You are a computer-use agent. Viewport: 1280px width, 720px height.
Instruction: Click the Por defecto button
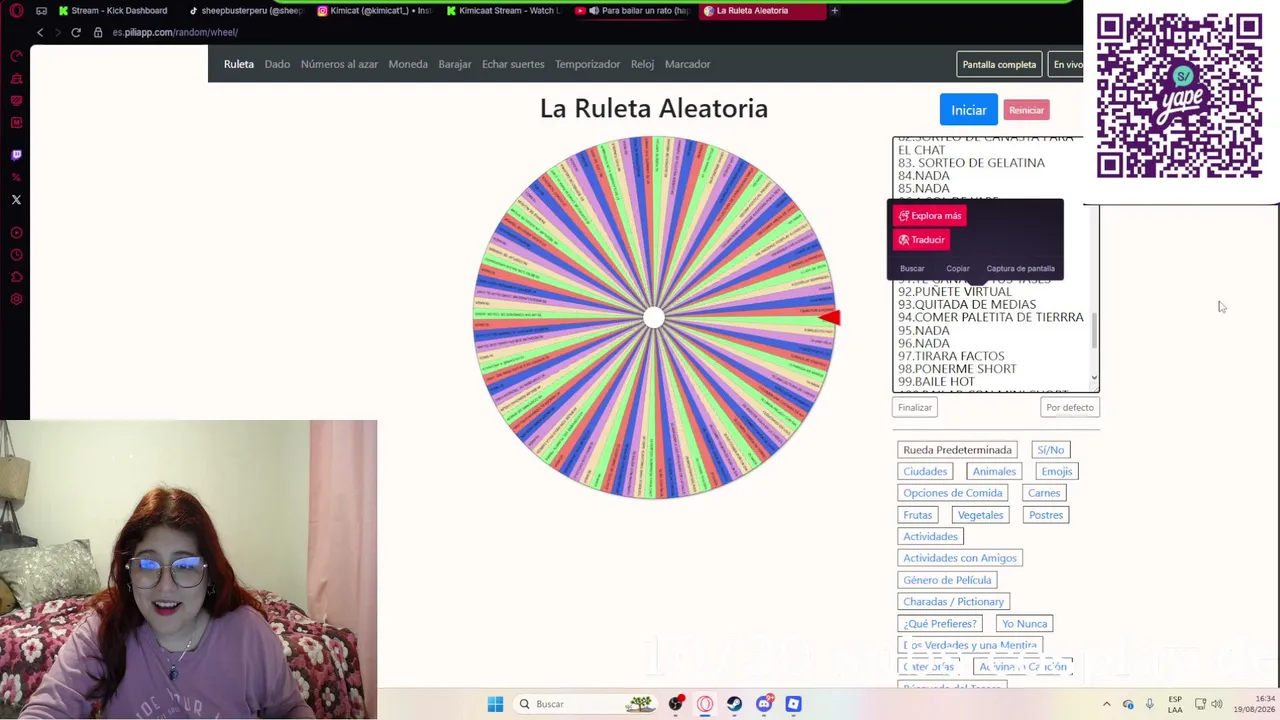point(1070,407)
